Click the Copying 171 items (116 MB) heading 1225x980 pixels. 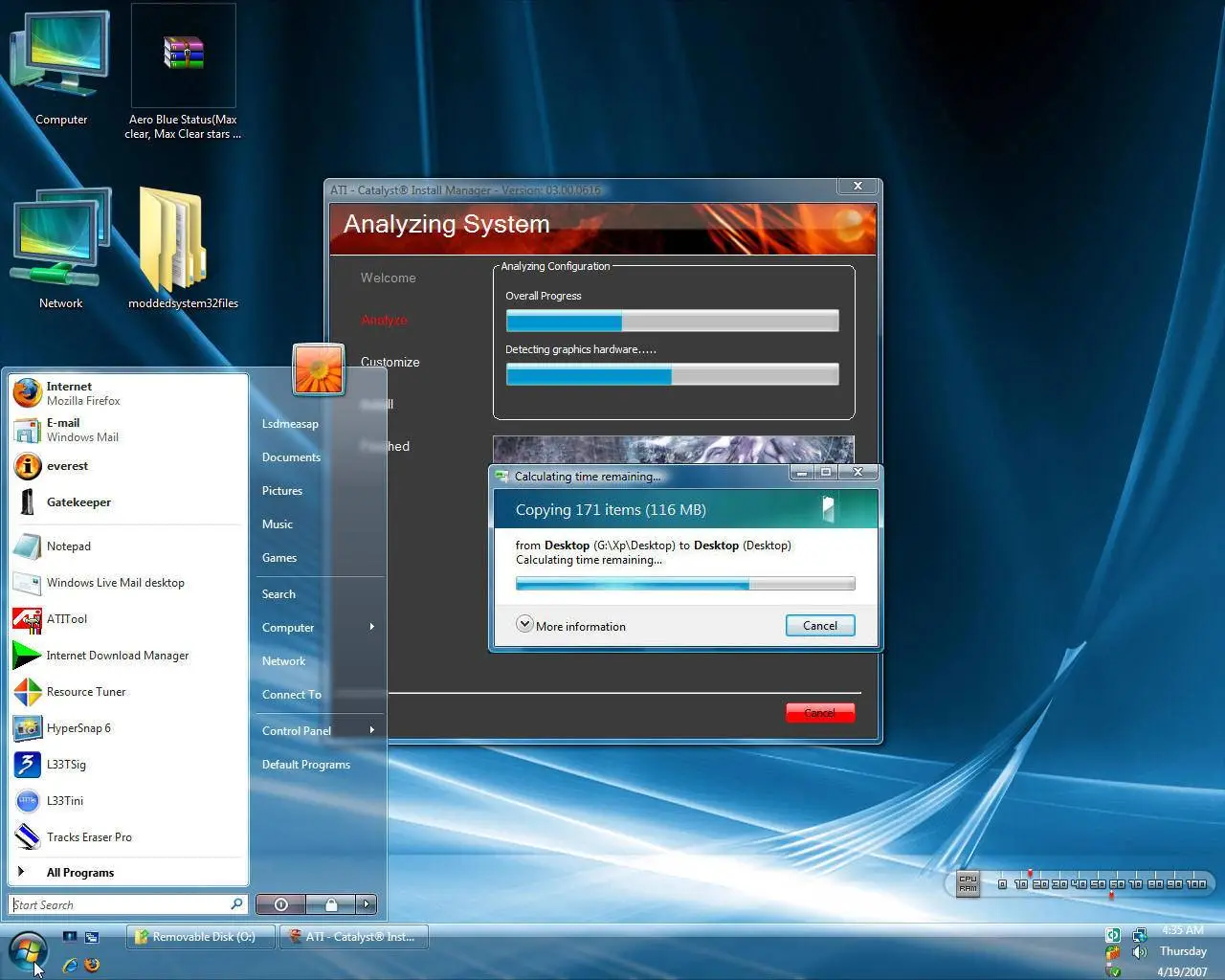611,510
